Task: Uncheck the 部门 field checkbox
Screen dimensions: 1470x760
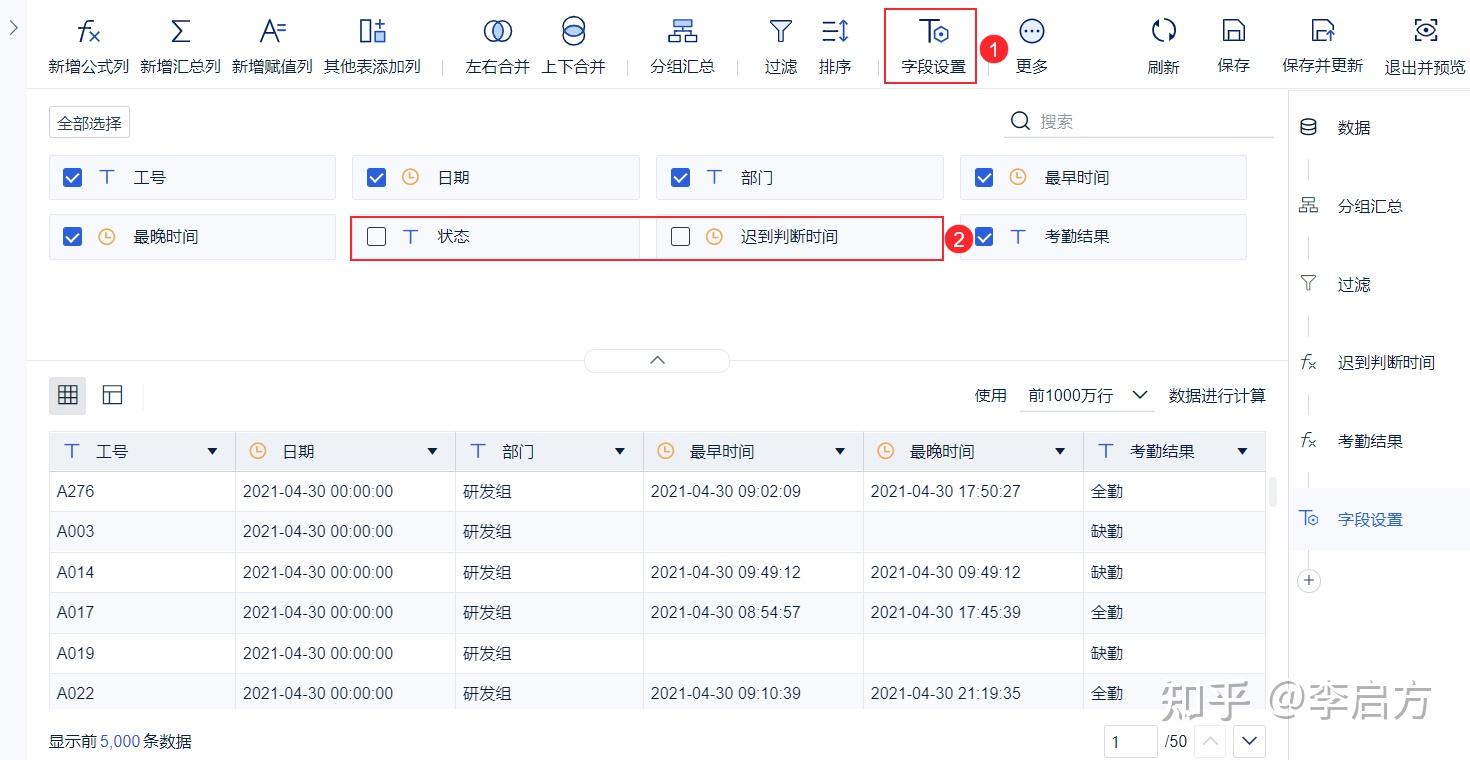Action: [680, 177]
